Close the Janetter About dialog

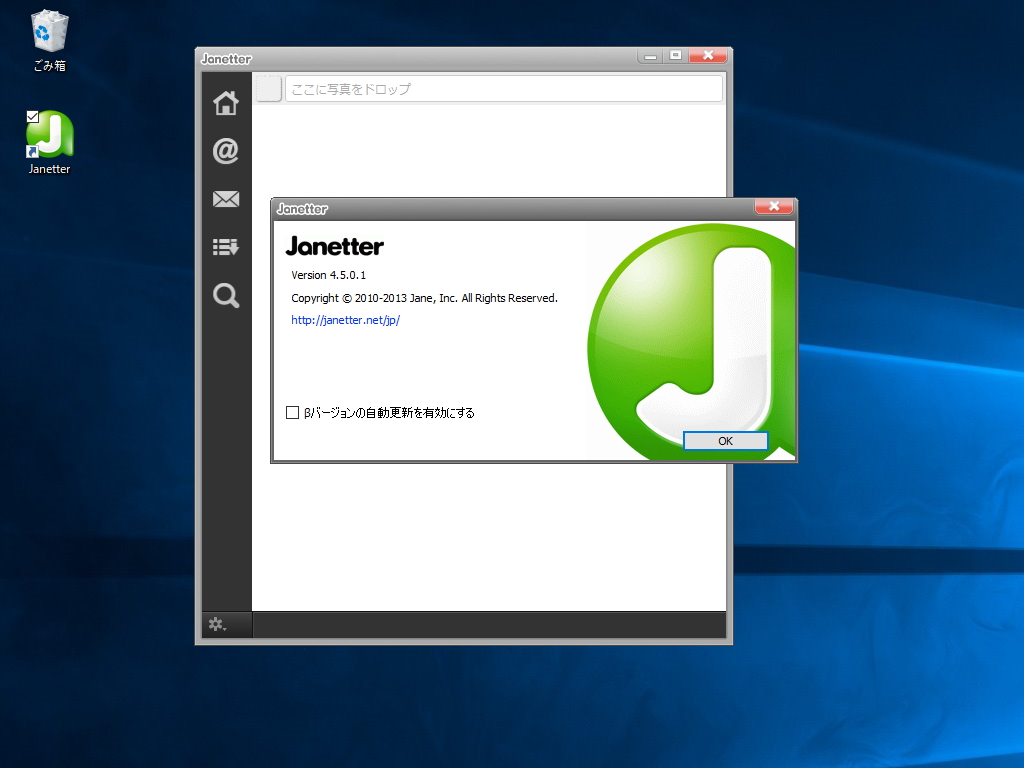(774, 207)
